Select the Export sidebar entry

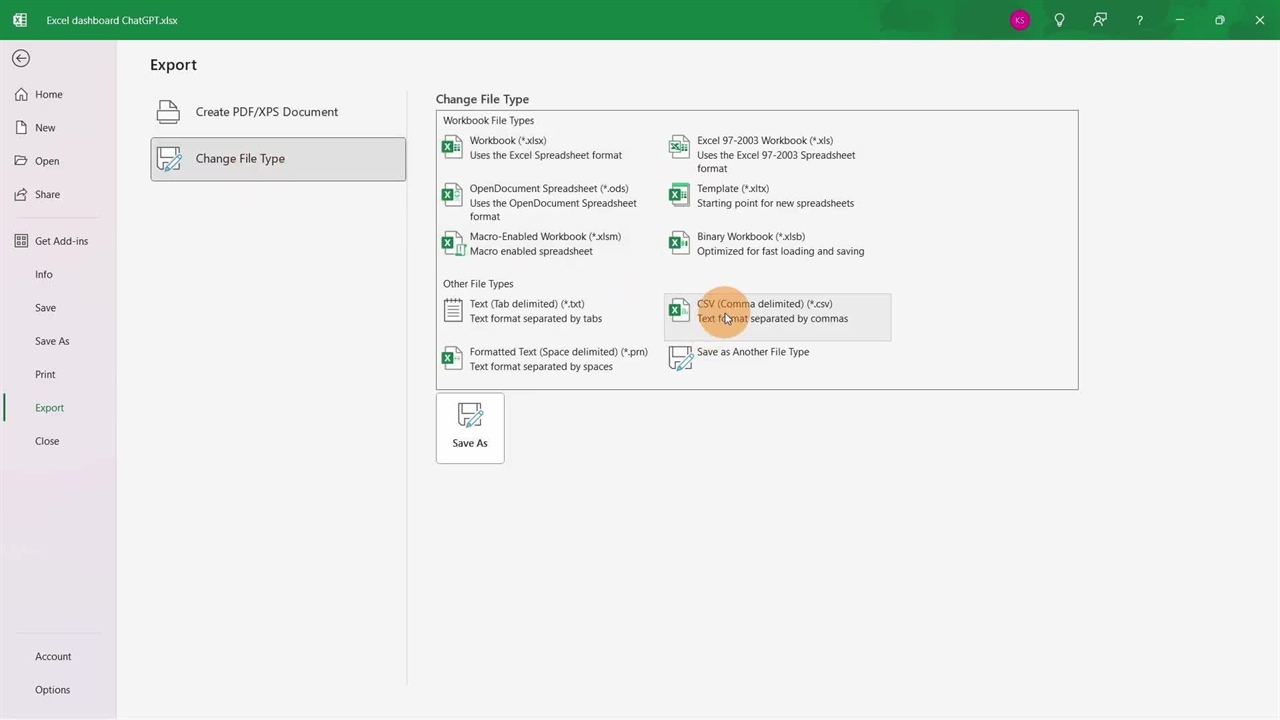tap(49, 408)
